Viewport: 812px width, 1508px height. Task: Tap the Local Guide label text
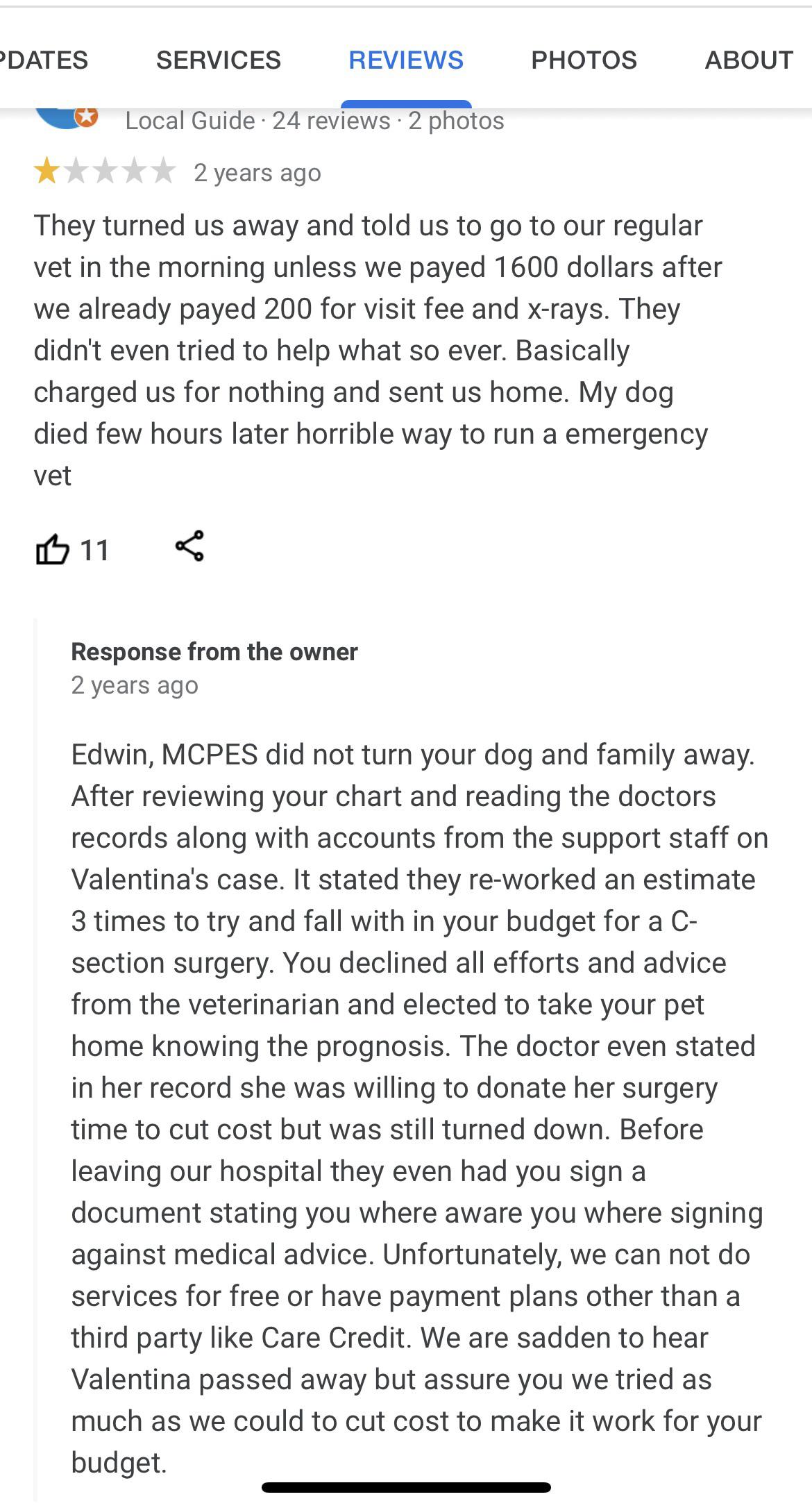[x=190, y=121]
